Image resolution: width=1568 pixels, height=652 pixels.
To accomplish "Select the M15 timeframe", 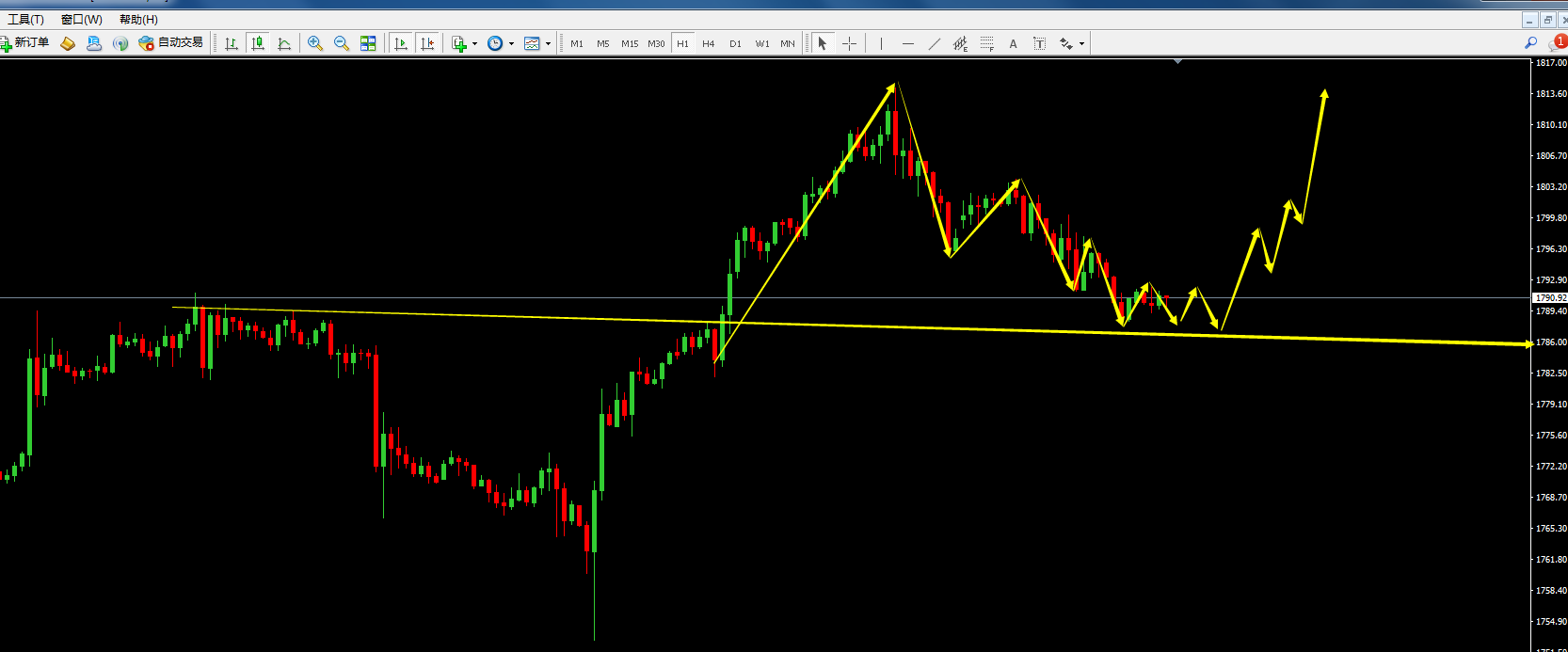I will pyautogui.click(x=630, y=43).
